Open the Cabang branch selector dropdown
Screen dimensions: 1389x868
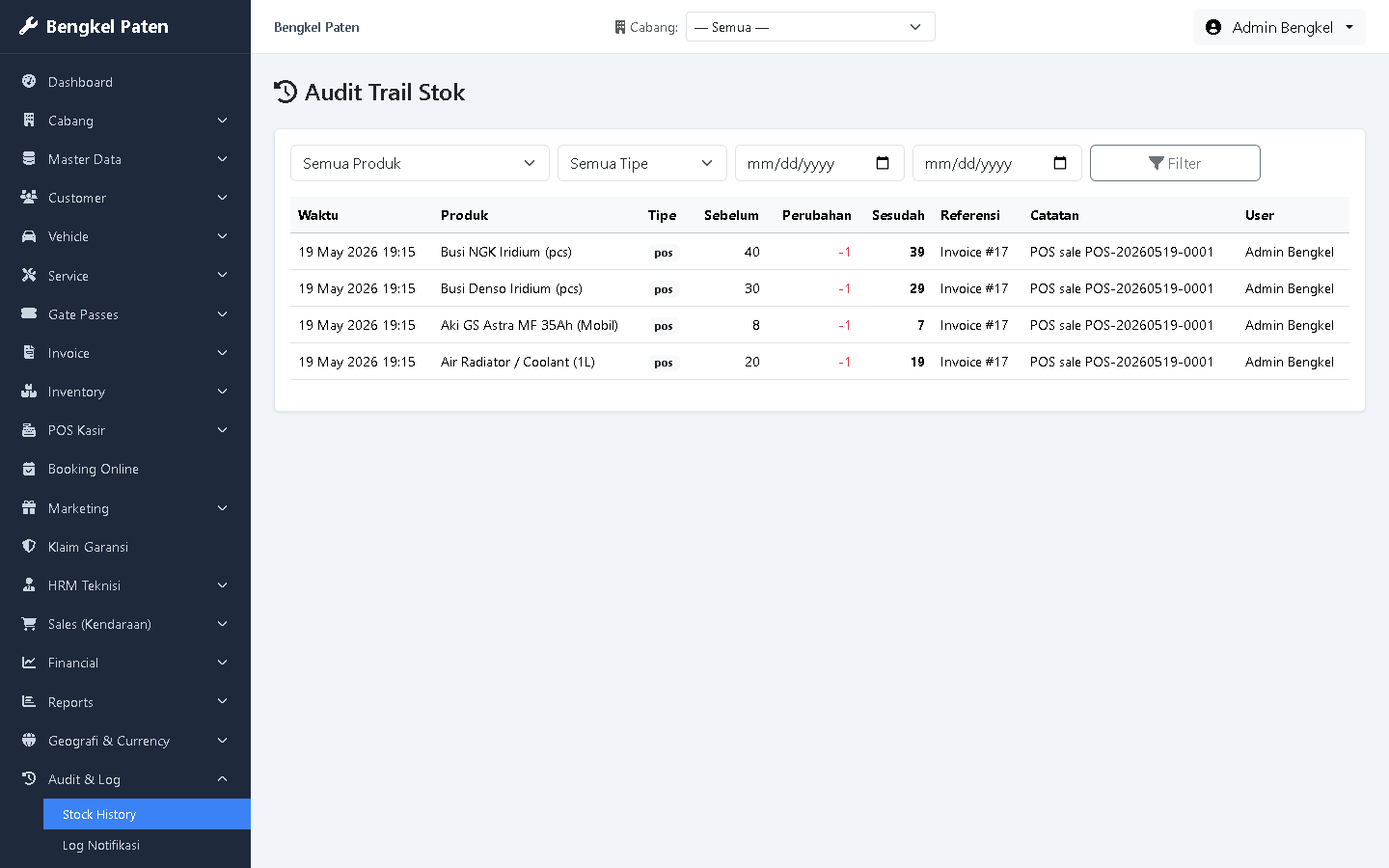click(810, 27)
